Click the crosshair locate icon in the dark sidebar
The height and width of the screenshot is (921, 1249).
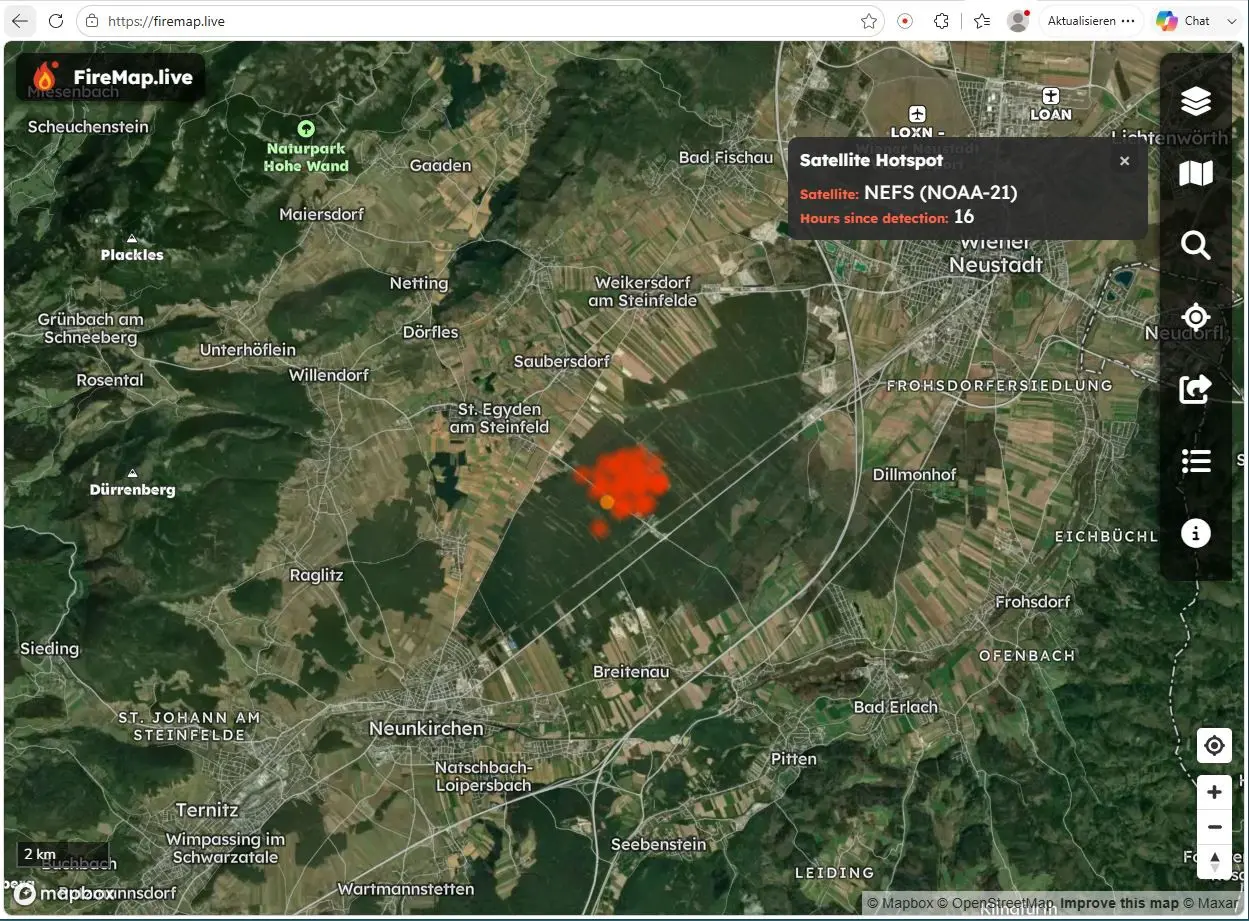(1195, 318)
